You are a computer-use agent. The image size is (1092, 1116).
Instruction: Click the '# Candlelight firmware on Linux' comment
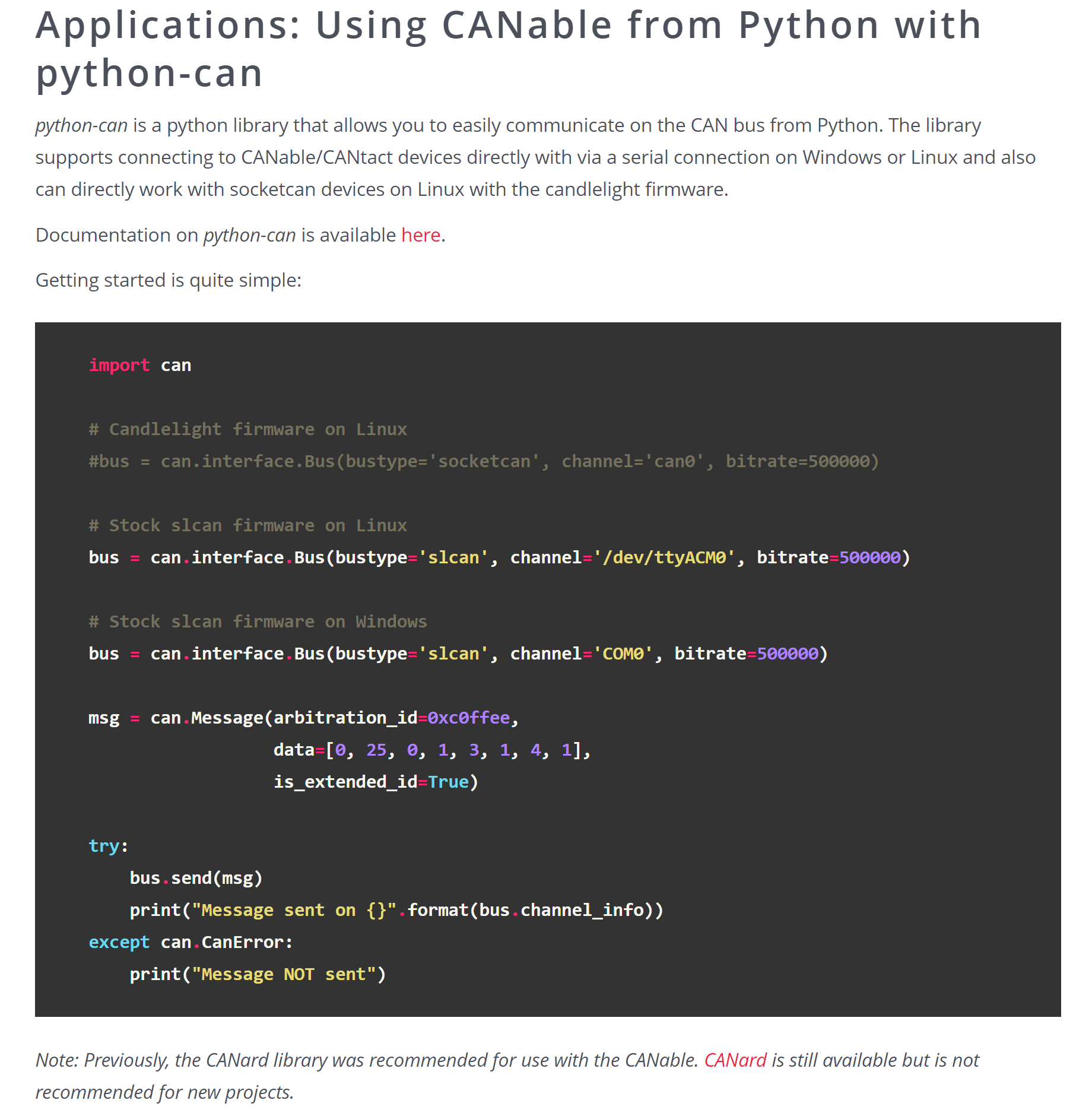click(x=248, y=429)
